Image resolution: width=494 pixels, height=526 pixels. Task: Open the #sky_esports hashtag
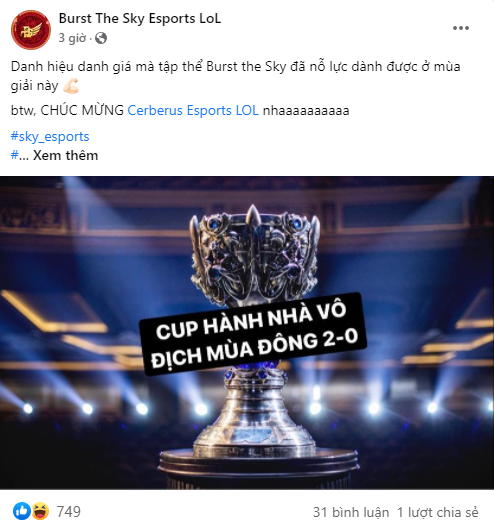click(50, 137)
